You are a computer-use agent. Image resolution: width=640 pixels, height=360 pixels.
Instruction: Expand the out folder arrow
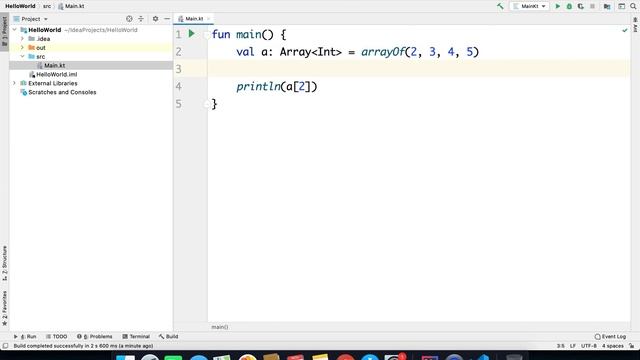22,48
